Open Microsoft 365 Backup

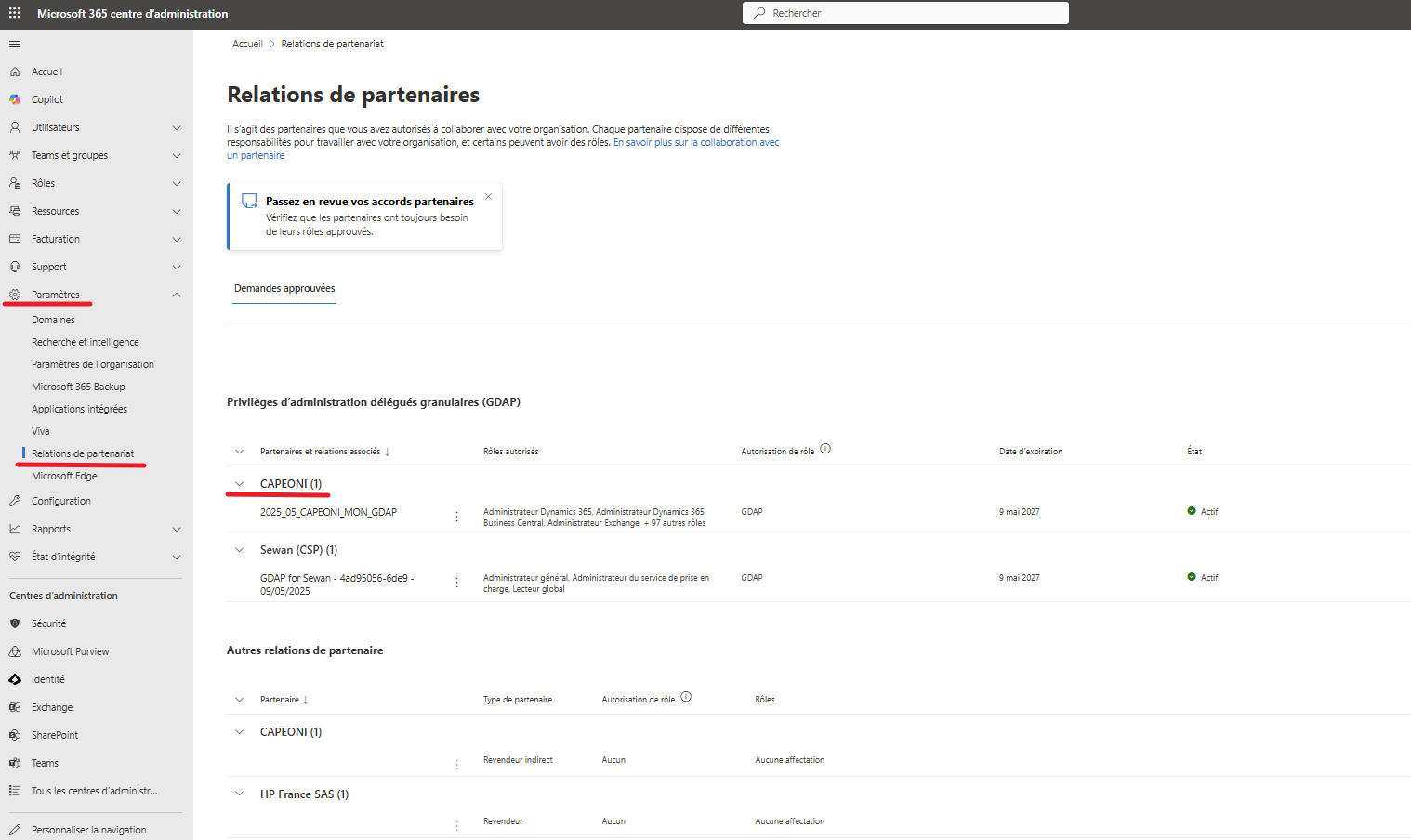[78, 387]
